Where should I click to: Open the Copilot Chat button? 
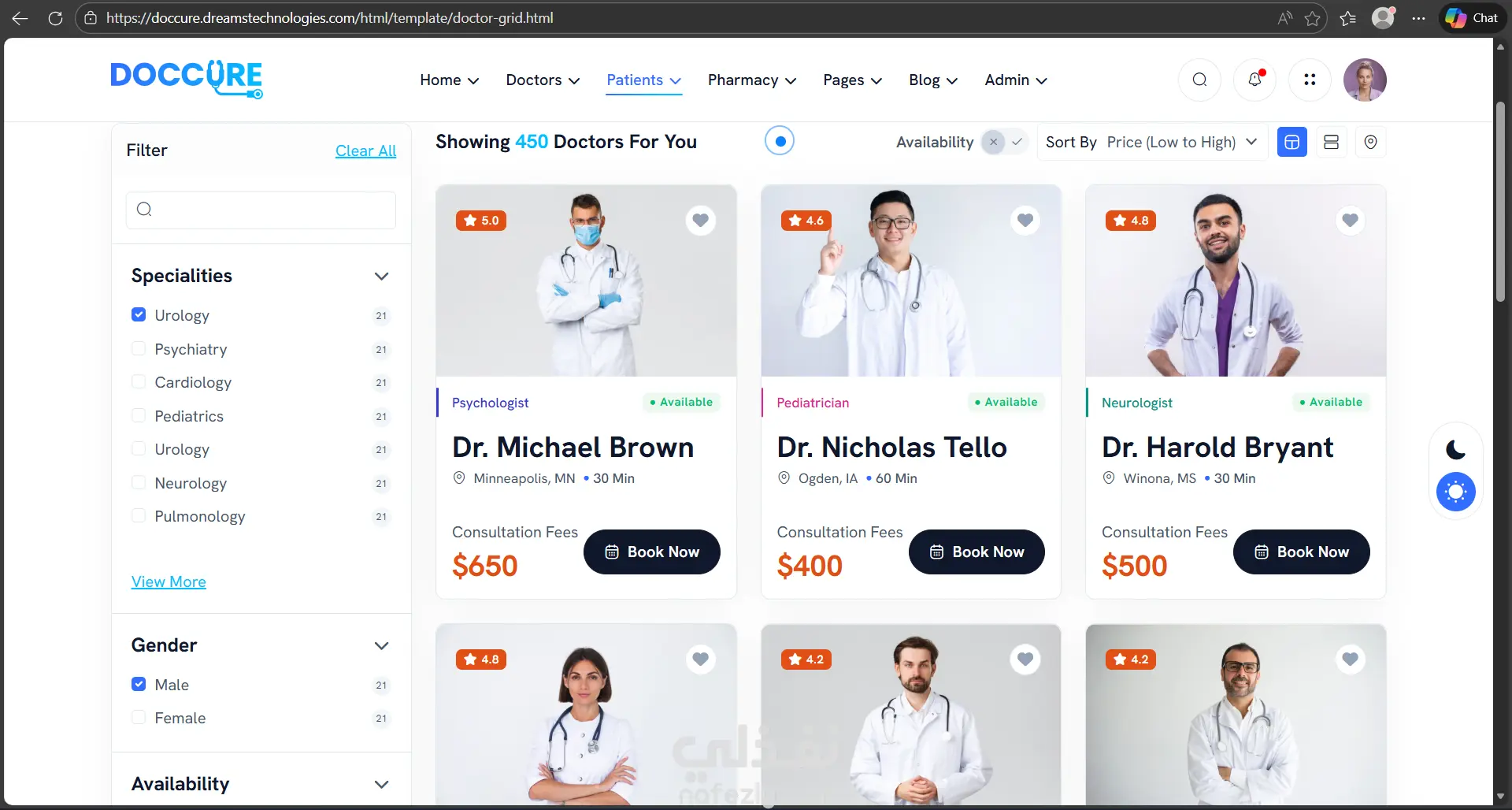[1471, 18]
